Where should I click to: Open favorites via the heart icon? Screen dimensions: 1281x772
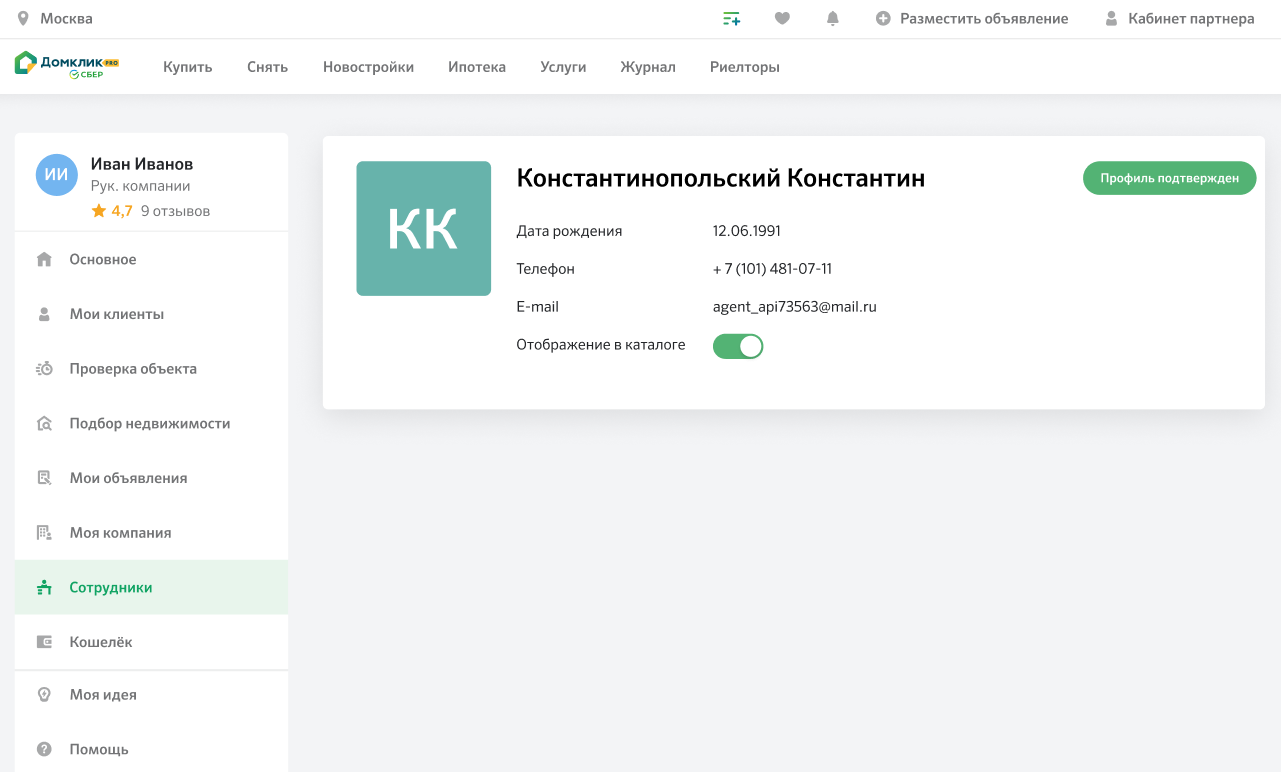[x=782, y=18]
